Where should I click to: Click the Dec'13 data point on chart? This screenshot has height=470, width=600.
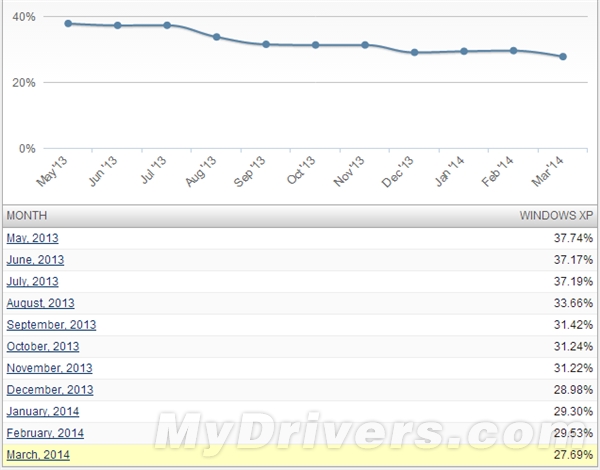414,52
